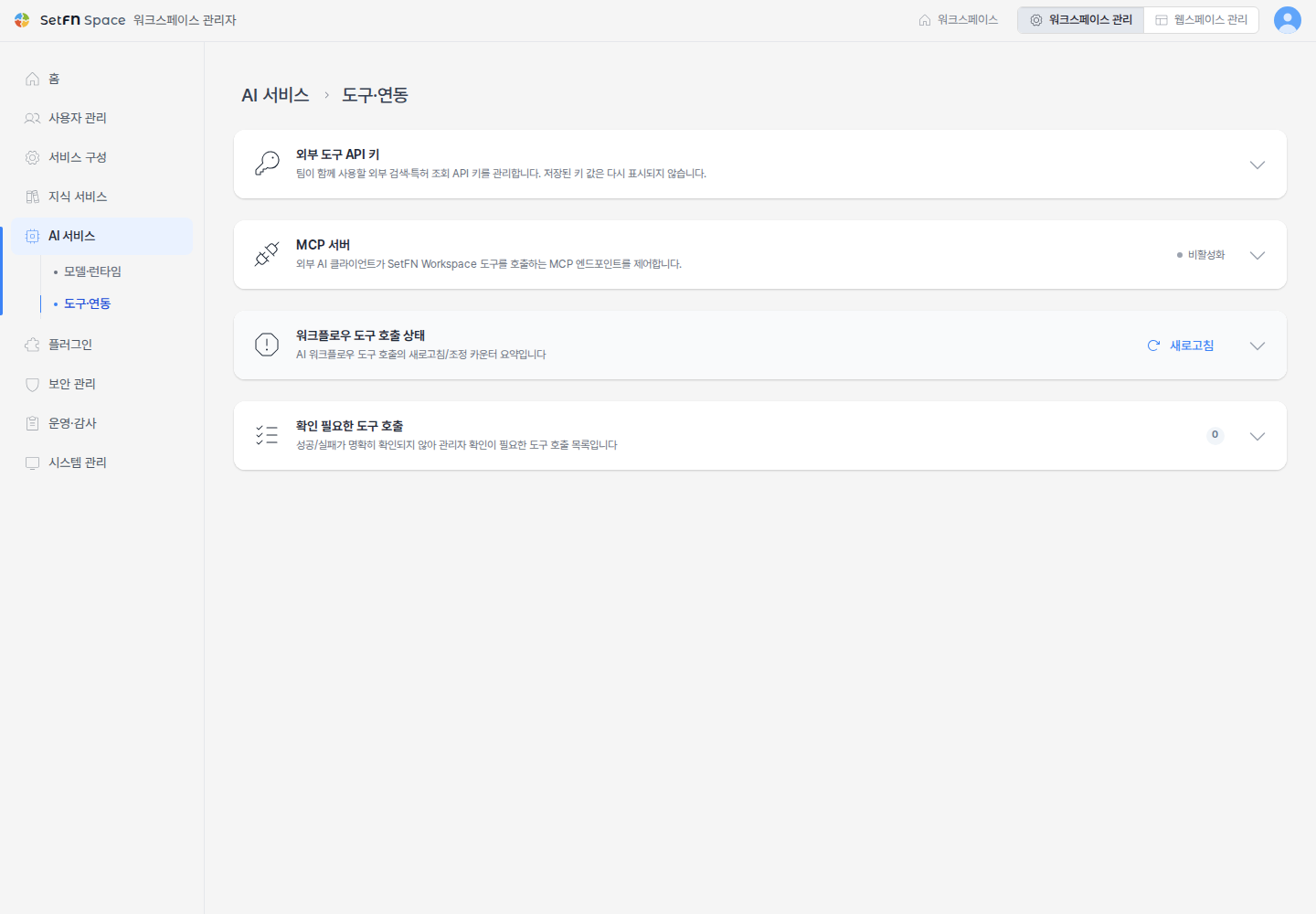Click AI 서비스 breadcrumb link
Viewport: 1316px width, 914px height.
[275, 95]
